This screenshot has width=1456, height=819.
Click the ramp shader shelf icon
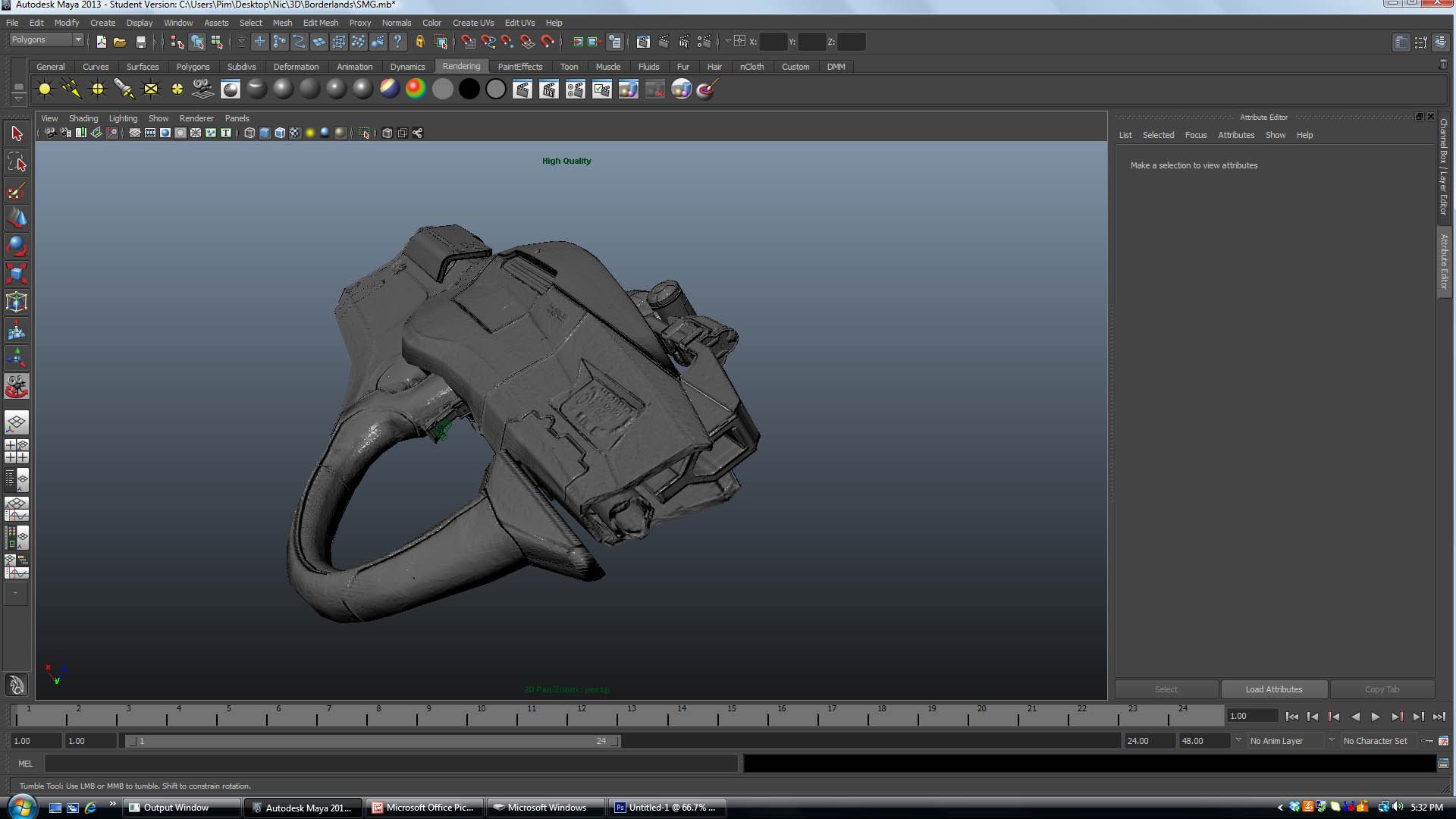click(416, 89)
